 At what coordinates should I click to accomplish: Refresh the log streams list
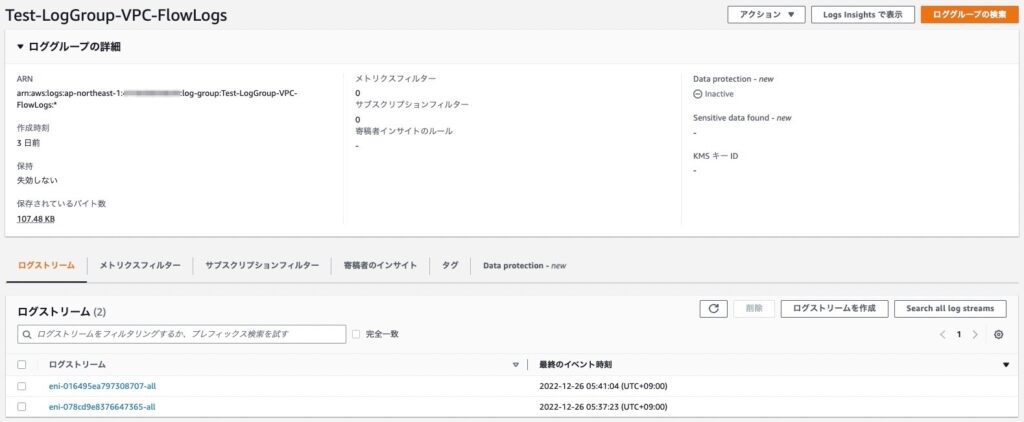pyautogui.click(x=713, y=308)
